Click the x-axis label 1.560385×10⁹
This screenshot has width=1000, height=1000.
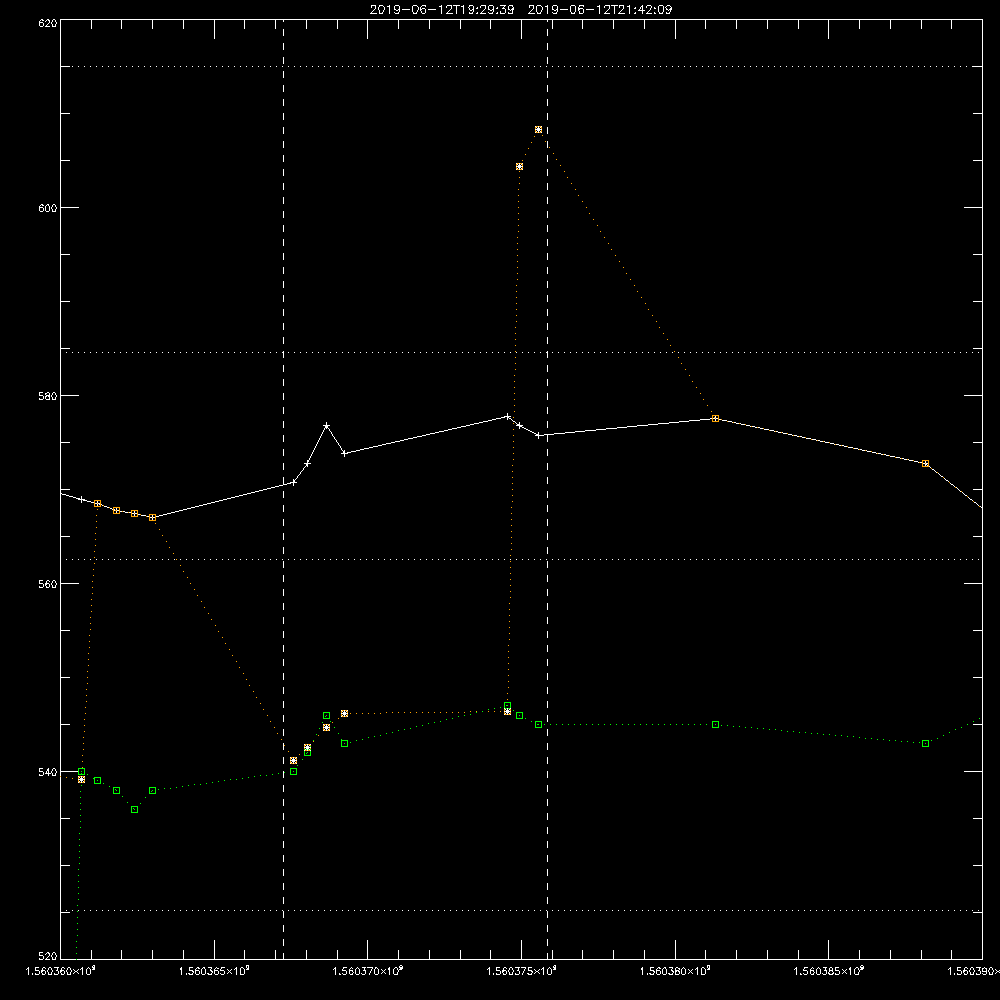(x=828, y=971)
